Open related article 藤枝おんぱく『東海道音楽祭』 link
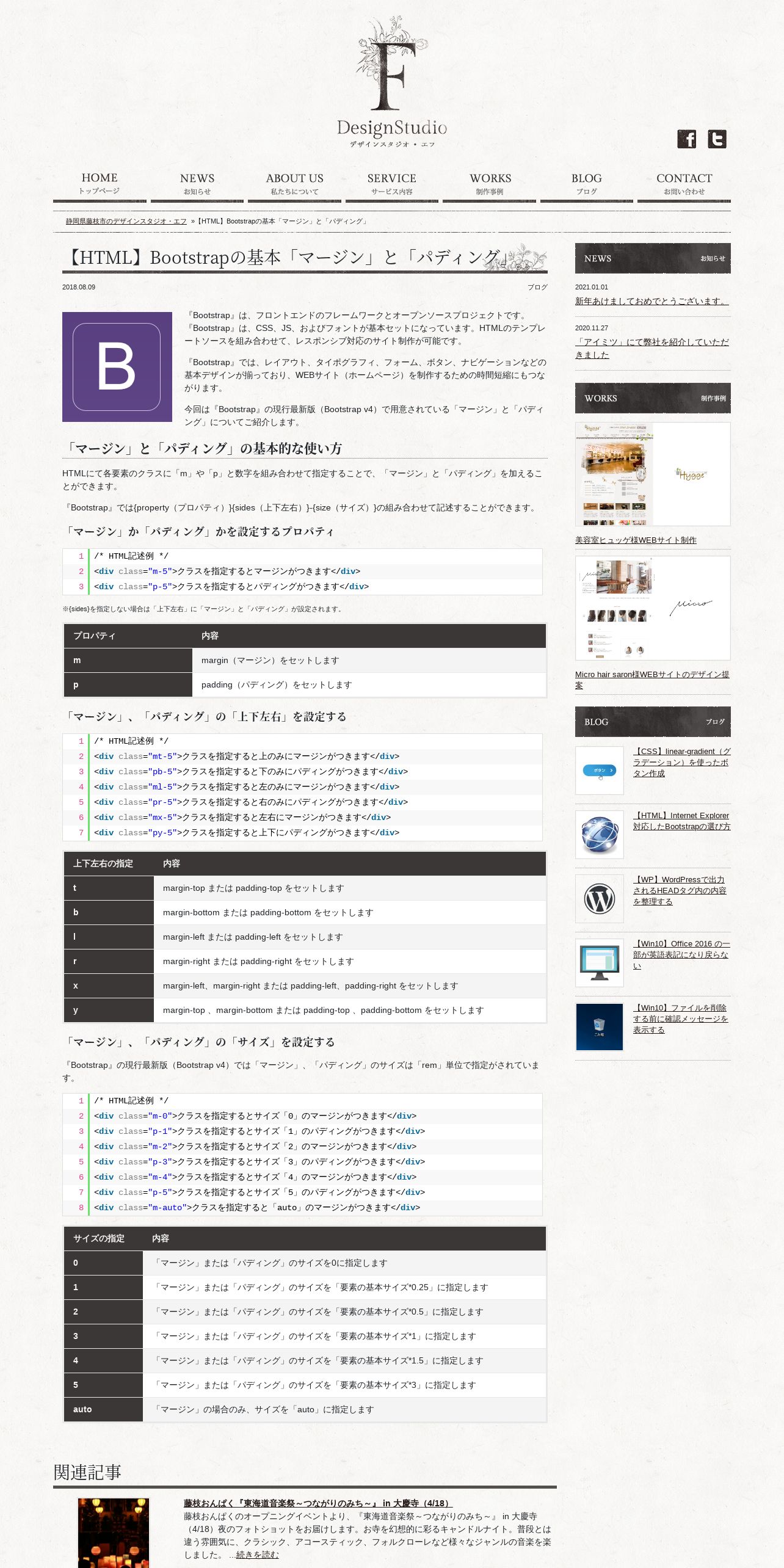This screenshot has height=1568, width=784. pyautogui.click(x=318, y=1503)
